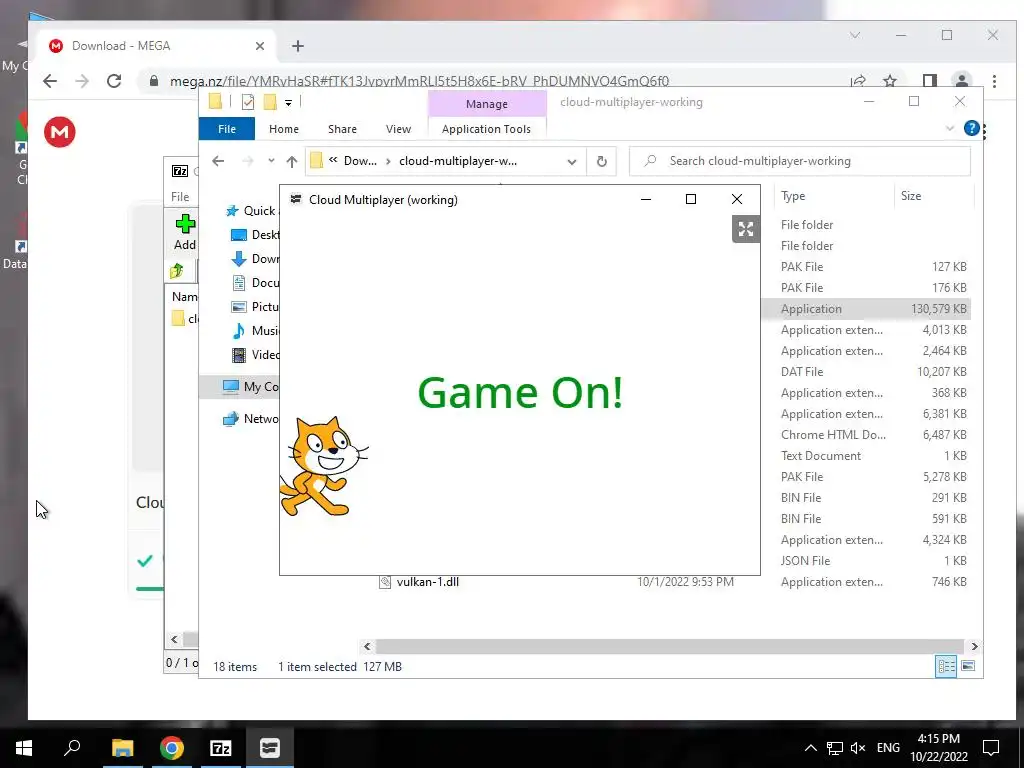Expand the Explorer address bar dropdown
Viewport: 1024px width, 768px height.
tap(572, 161)
